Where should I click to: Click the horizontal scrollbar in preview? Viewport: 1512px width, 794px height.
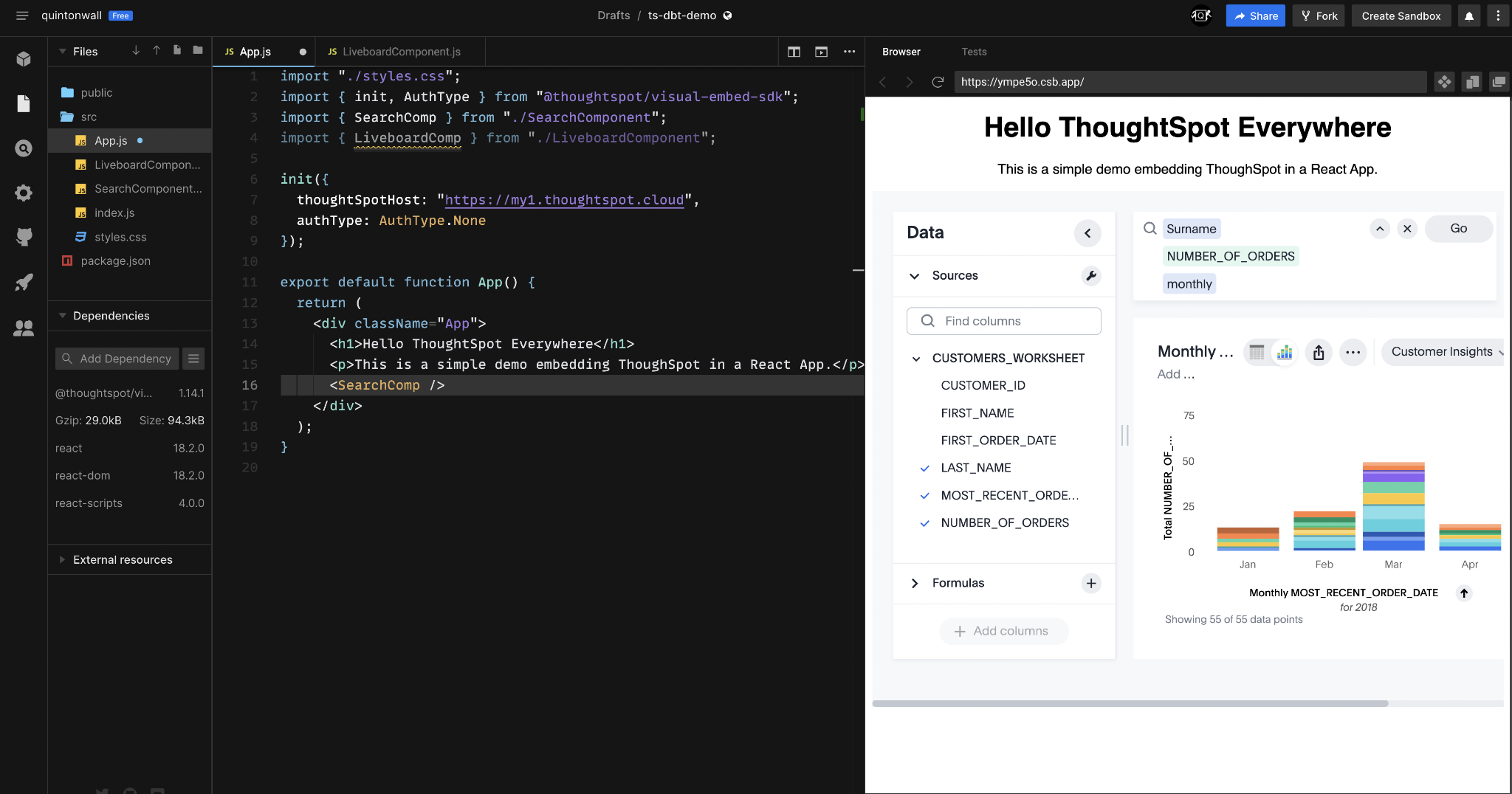point(1130,703)
